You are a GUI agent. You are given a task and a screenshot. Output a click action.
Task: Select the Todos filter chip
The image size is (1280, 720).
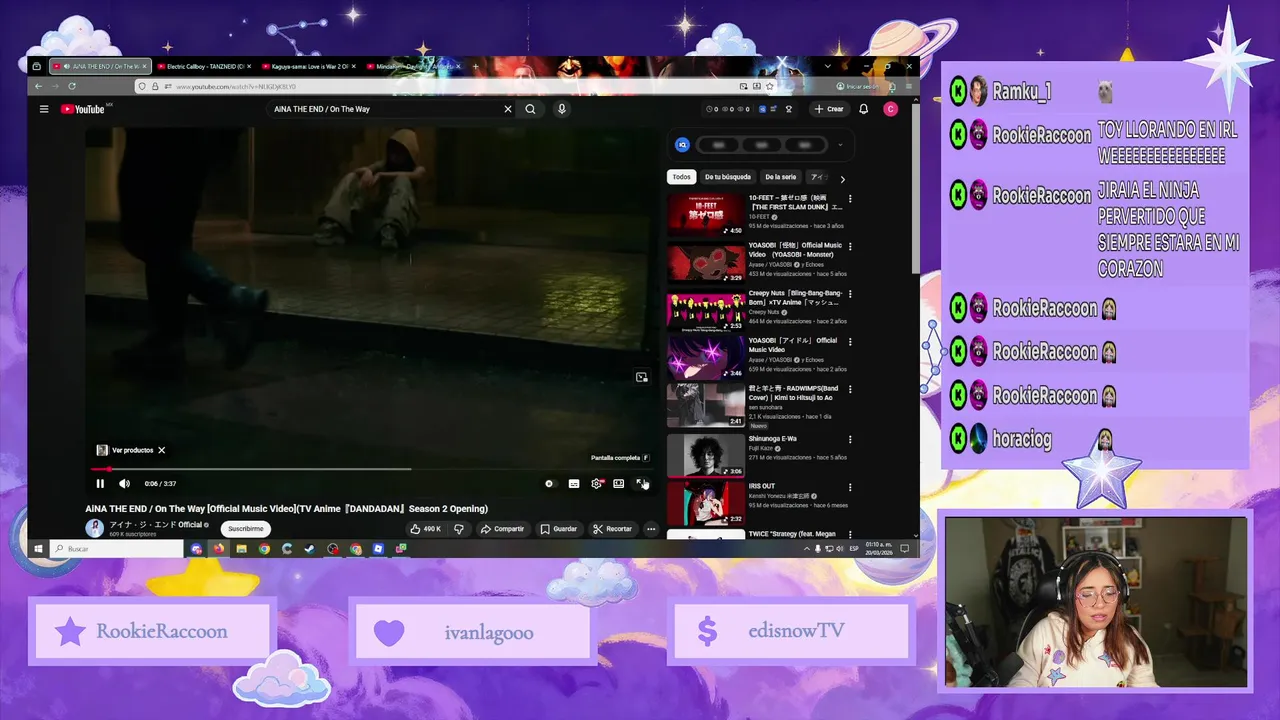coord(682,177)
